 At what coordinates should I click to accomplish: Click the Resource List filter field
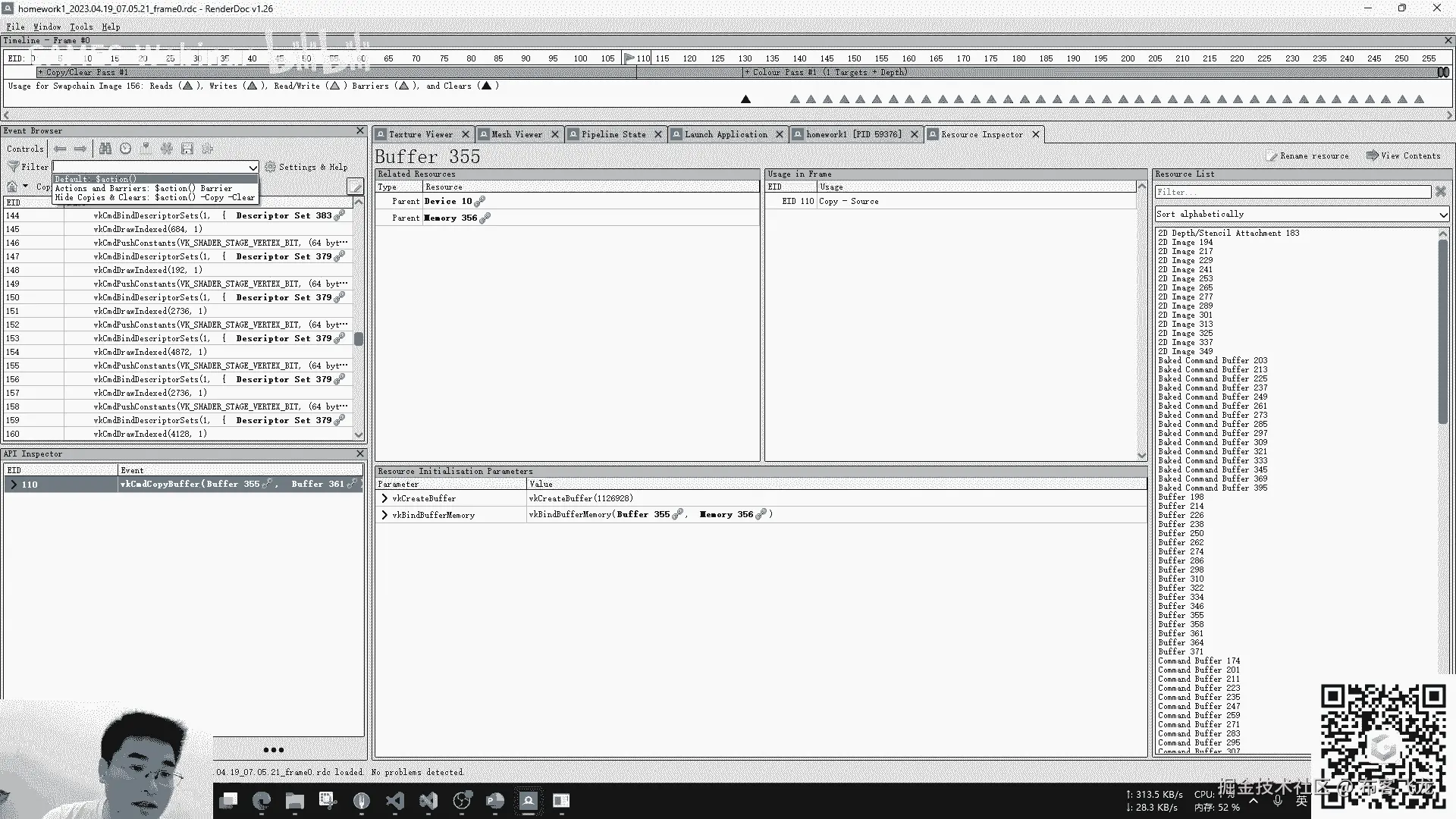(x=1292, y=193)
